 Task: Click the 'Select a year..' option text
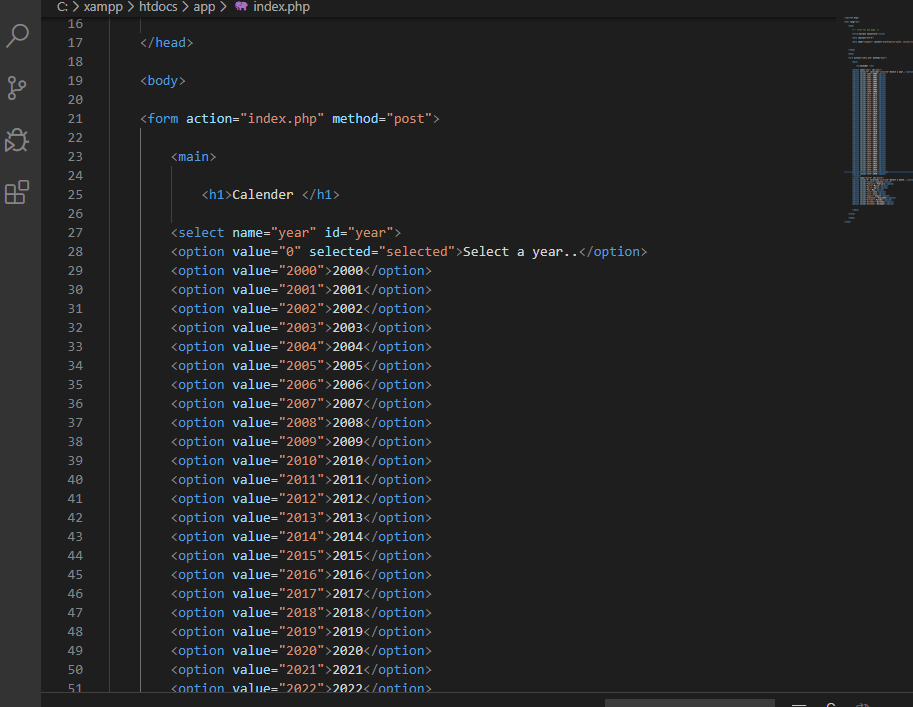pos(521,252)
